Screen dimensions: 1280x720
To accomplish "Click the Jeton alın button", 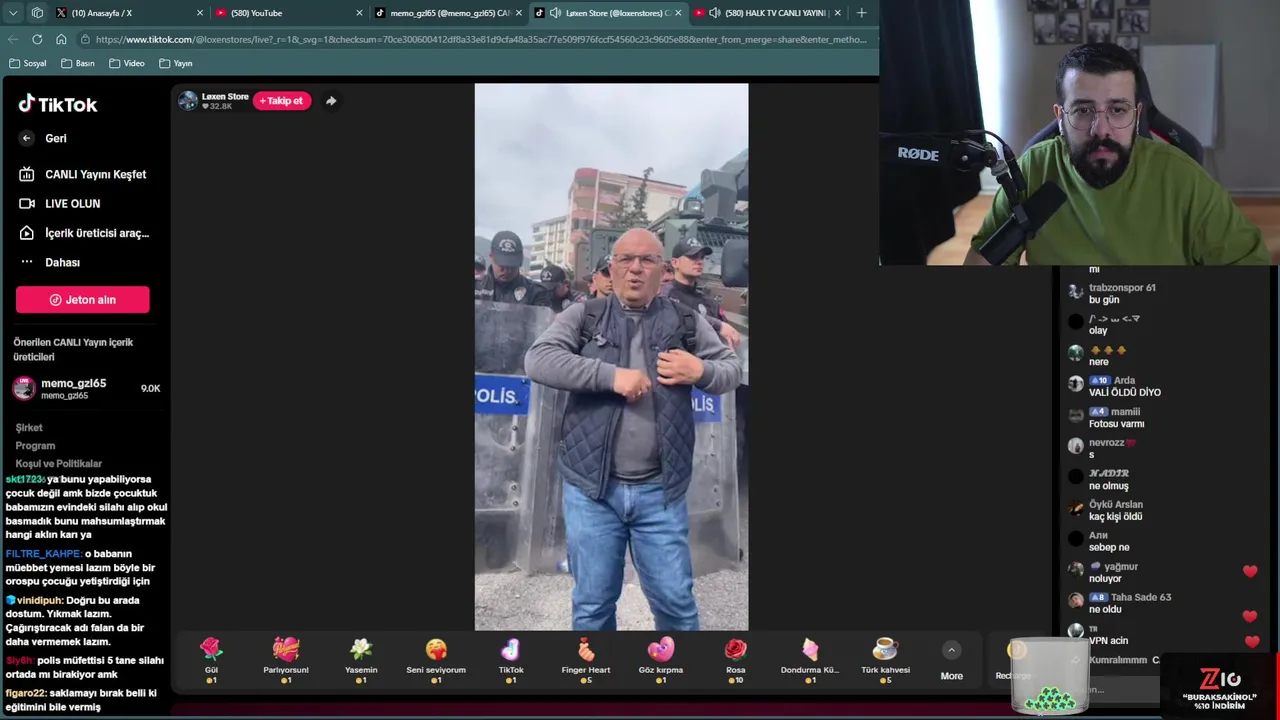I will point(82,299).
